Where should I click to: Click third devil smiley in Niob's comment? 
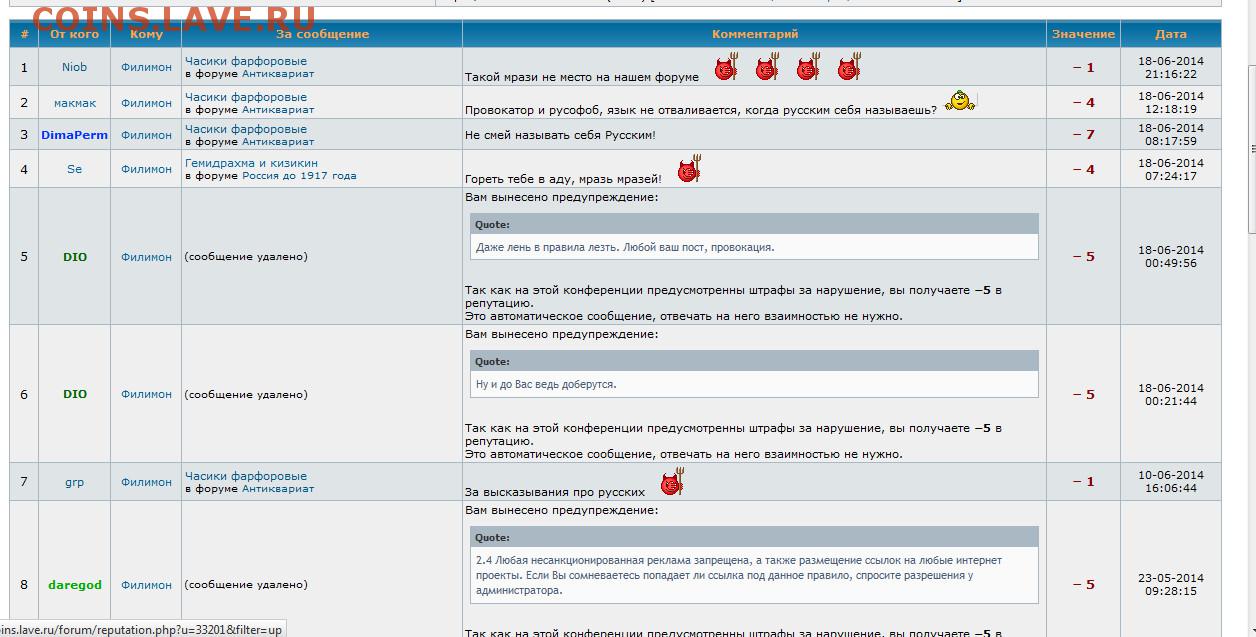pyautogui.click(x=808, y=68)
